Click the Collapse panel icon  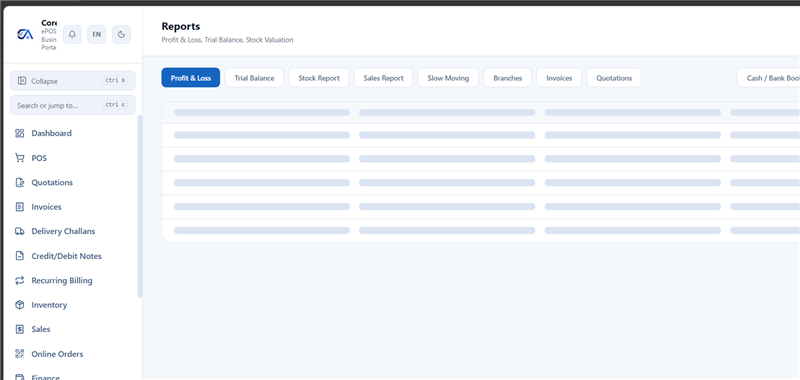(x=21, y=81)
